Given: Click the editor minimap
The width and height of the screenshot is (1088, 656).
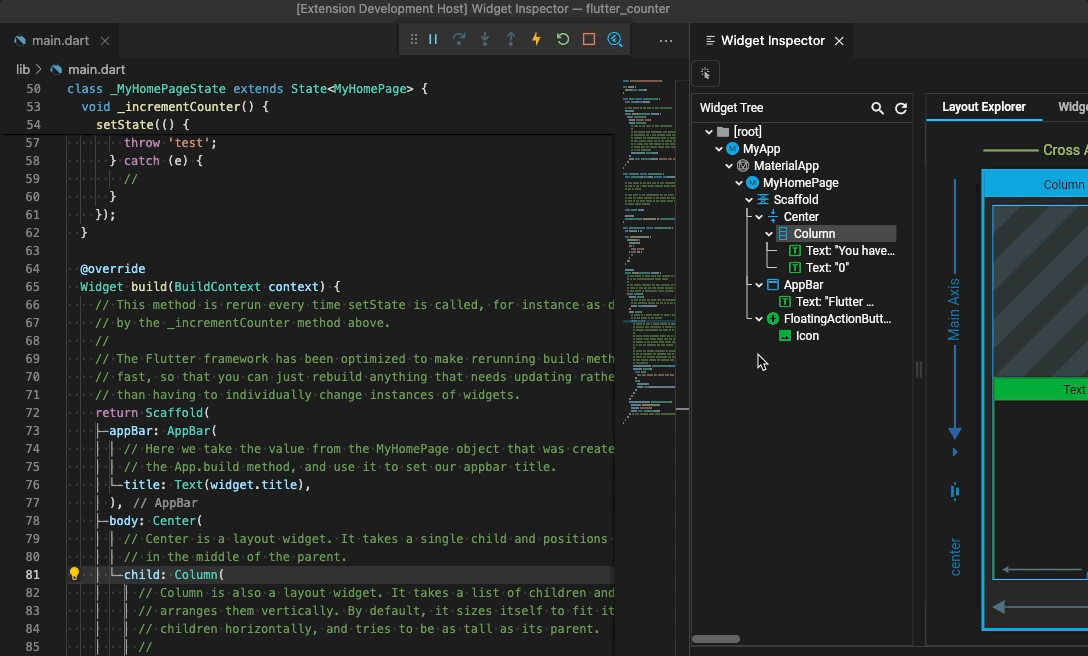Looking at the screenshot, I should 649,250.
